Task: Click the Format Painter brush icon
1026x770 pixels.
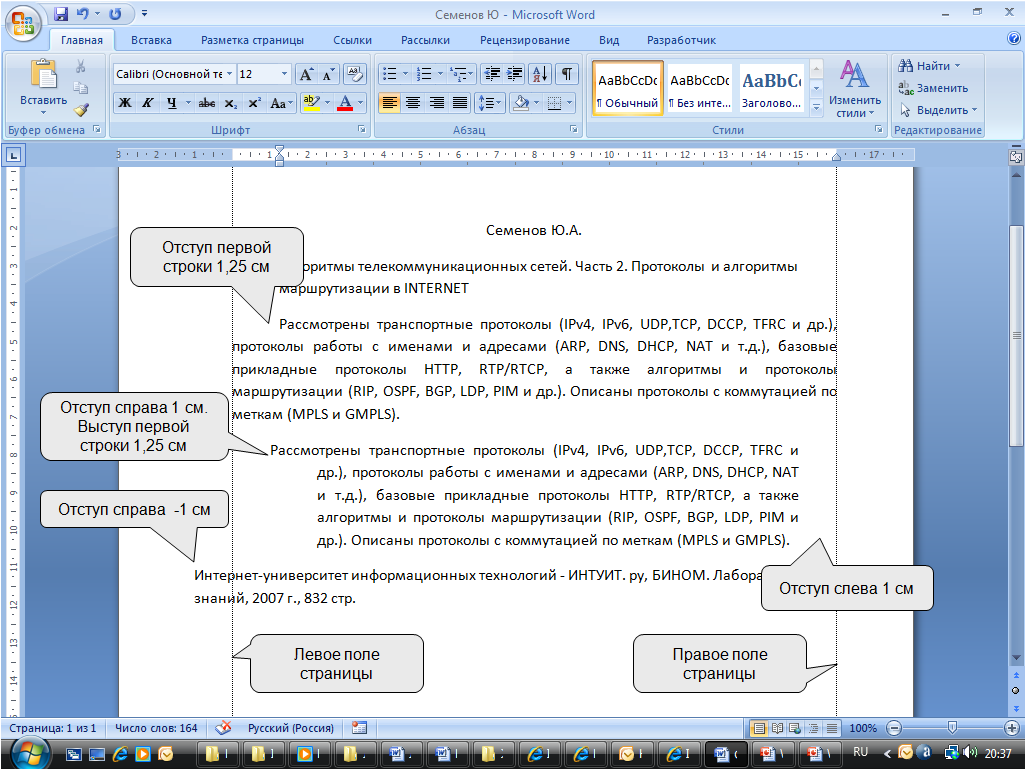Action: point(82,109)
